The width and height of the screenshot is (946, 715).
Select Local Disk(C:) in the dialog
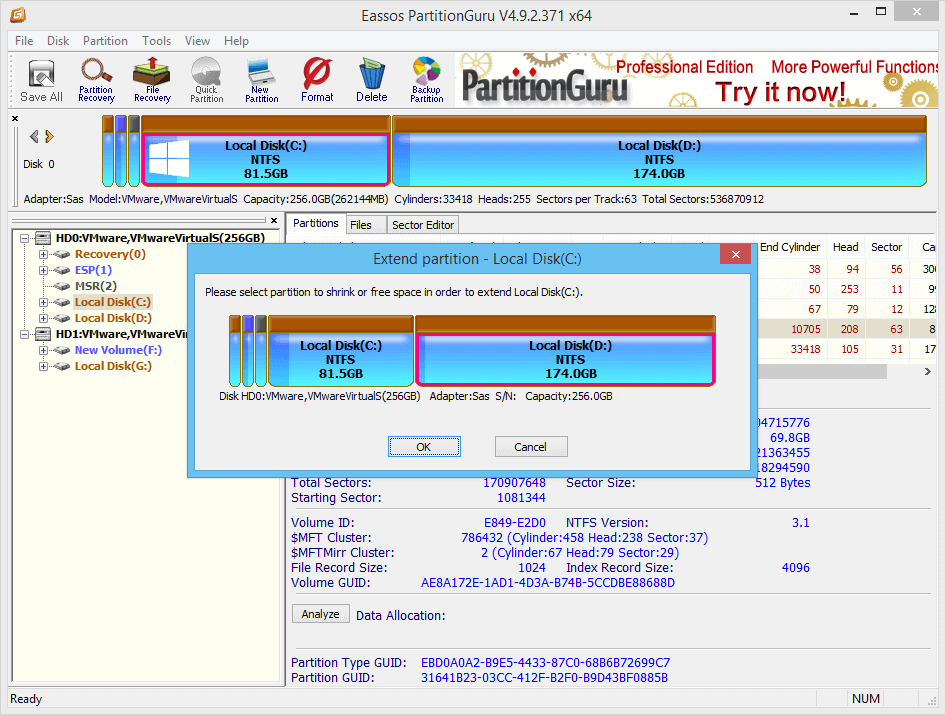pos(341,352)
